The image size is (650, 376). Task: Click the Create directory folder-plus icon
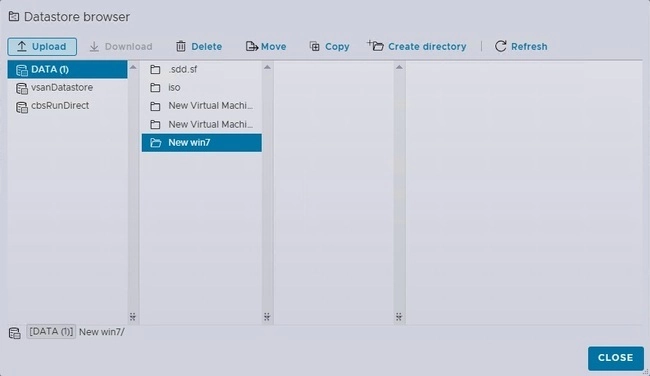click(375, 46)
